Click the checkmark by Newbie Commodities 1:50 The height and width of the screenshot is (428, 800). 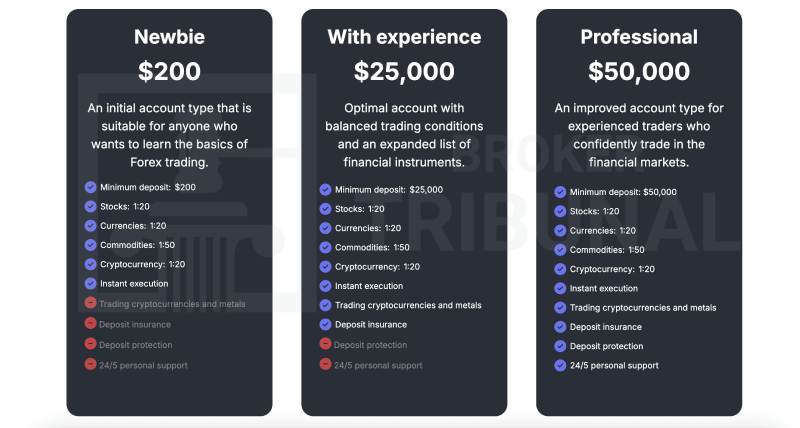click(90, 245)
